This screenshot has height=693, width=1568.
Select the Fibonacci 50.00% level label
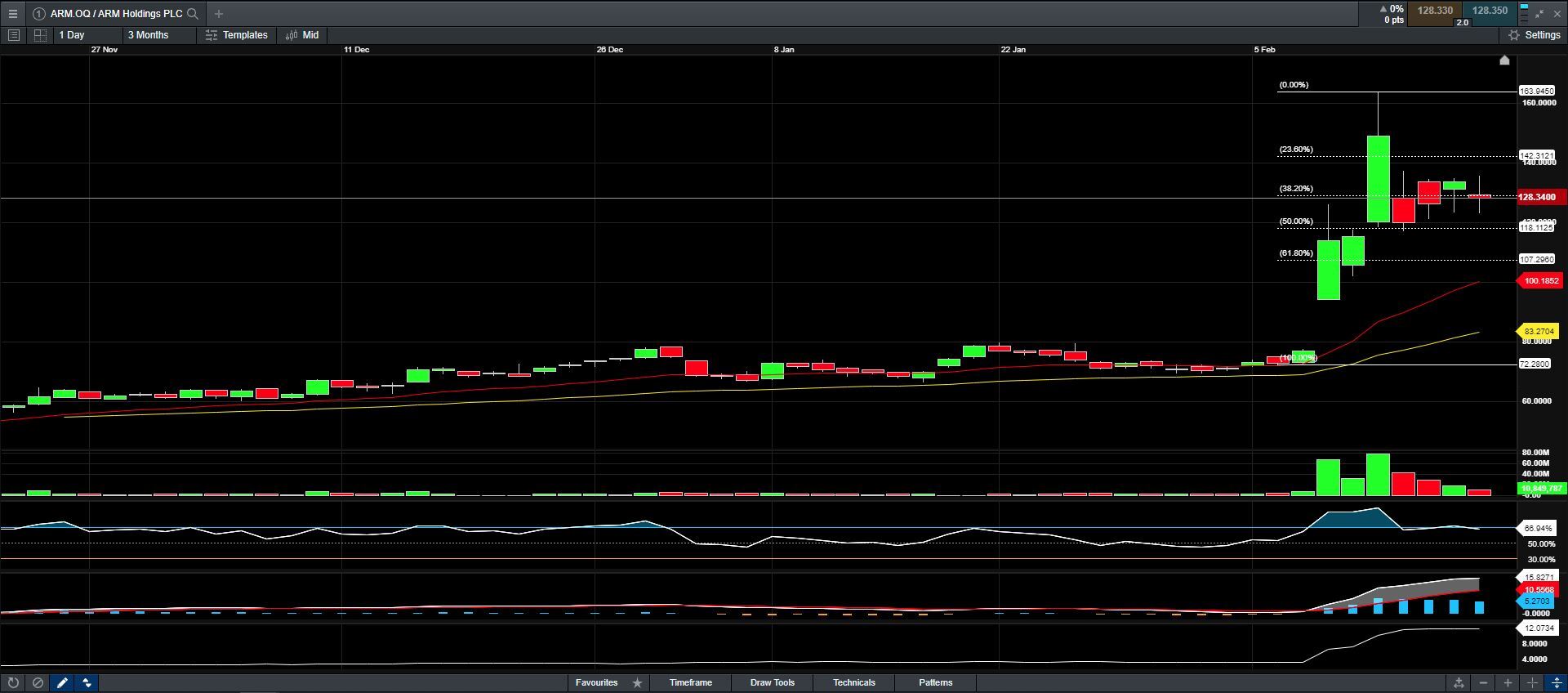pos(1296,221)
